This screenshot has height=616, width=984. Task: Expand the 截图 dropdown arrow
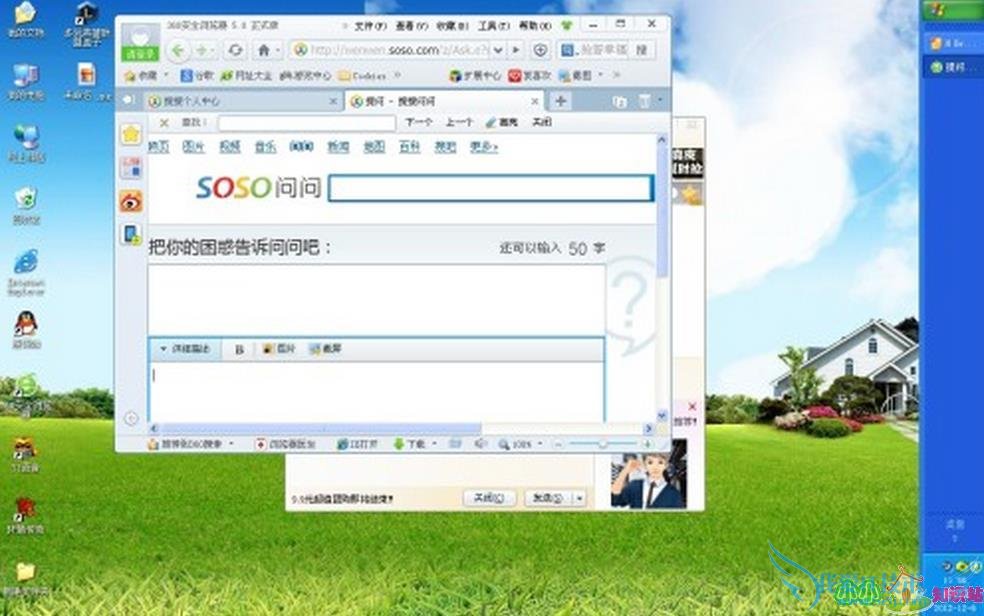click(x=601, y=75)
